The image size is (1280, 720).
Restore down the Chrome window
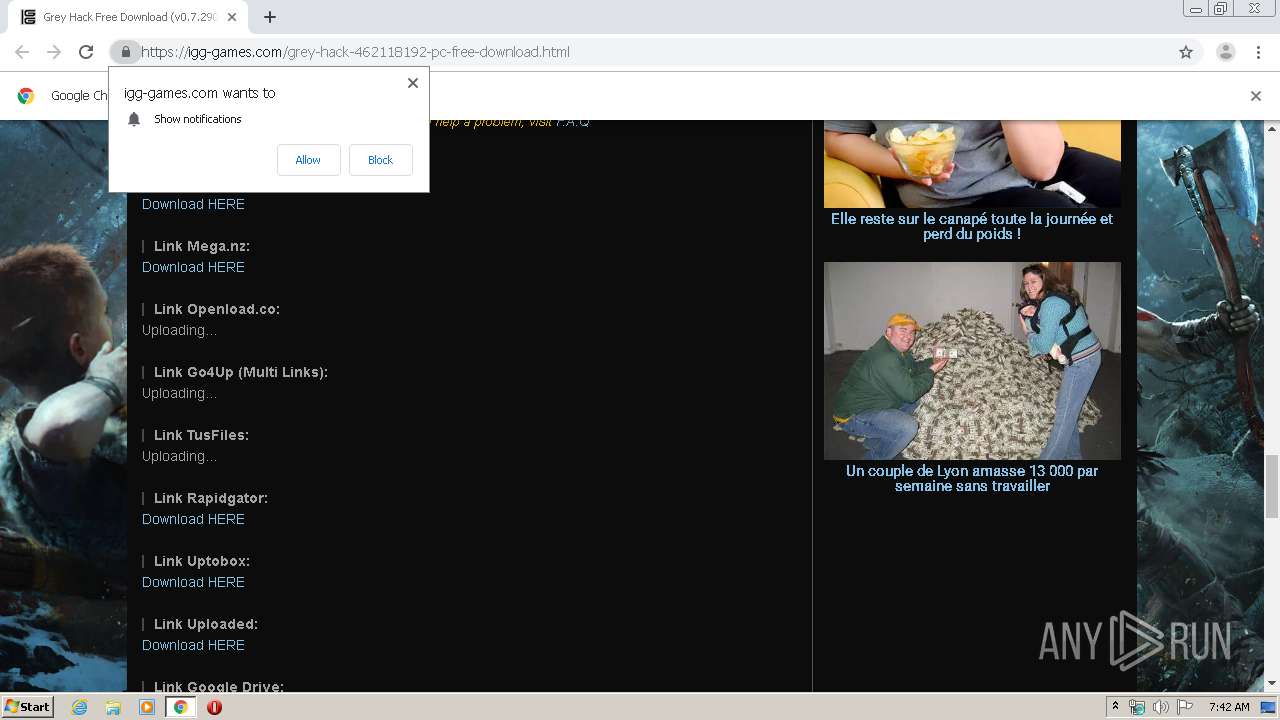click(x=1221, y=9)
